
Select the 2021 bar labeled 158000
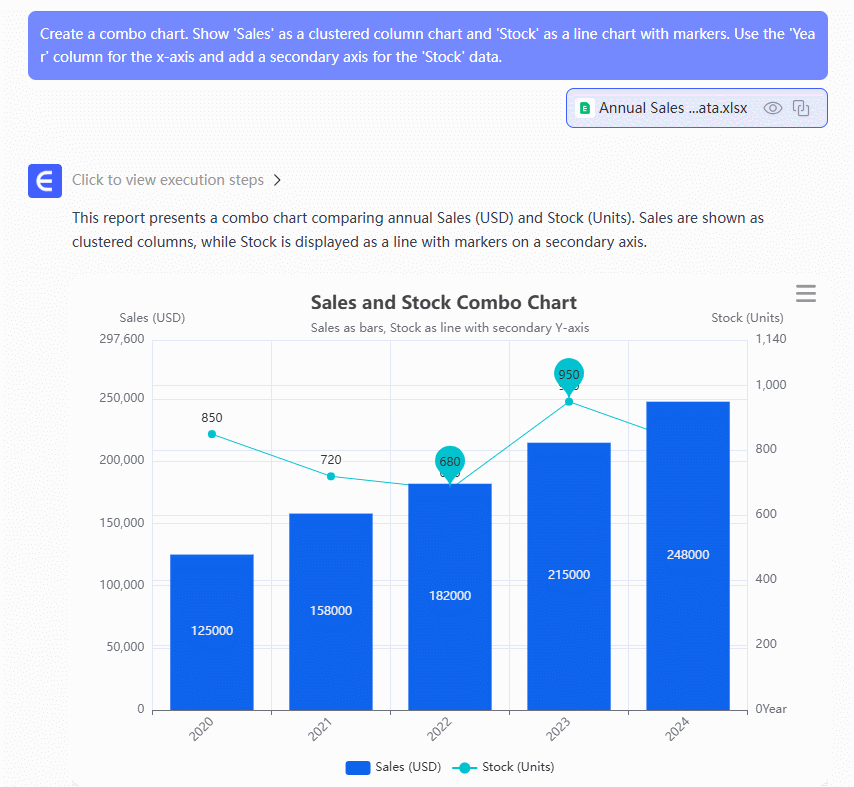coord(330,611)
